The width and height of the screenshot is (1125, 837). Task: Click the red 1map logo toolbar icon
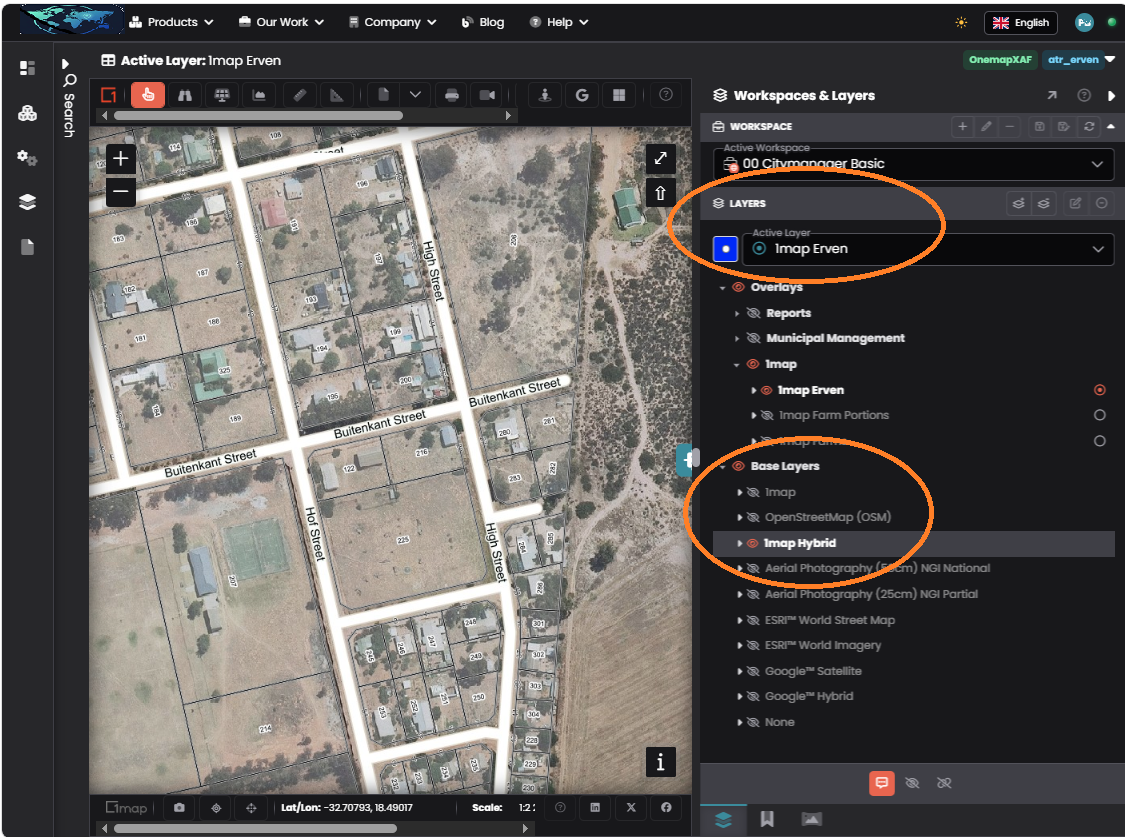pyautogui.click(x=109, y=95)
